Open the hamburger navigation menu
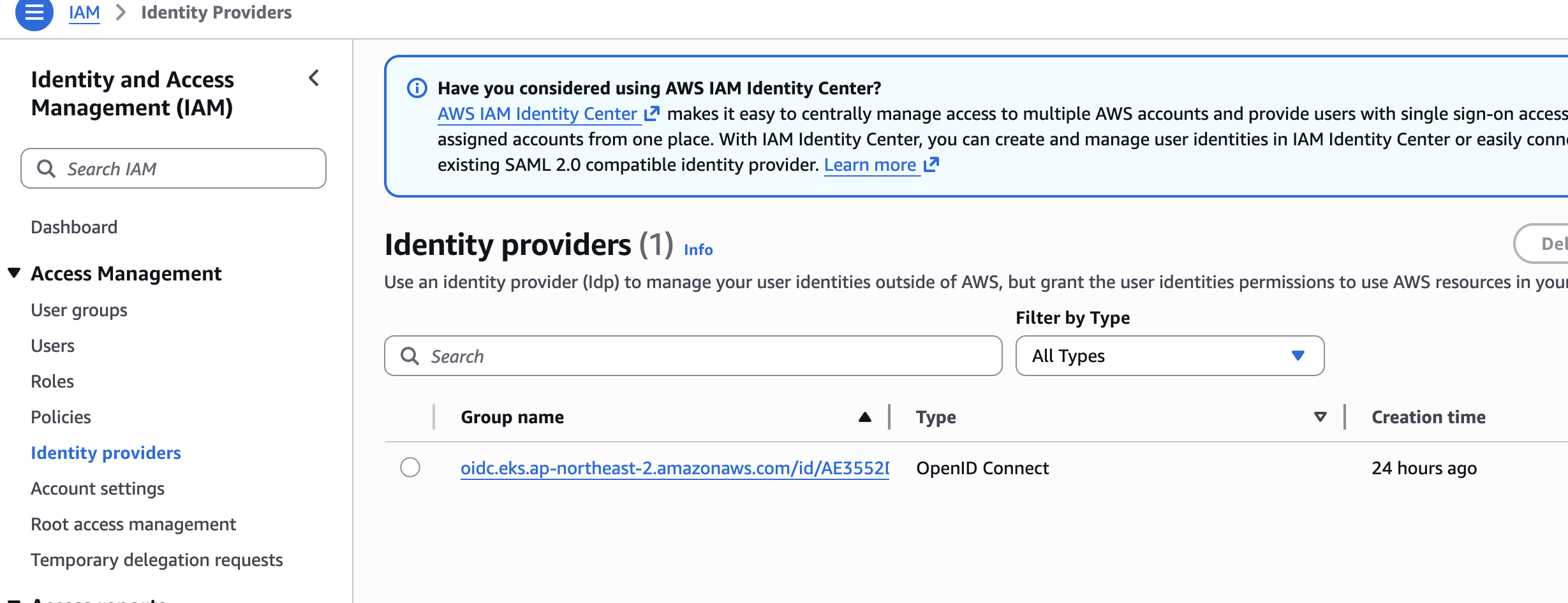This screenshot has height=603, width=1568. point(34,13)
